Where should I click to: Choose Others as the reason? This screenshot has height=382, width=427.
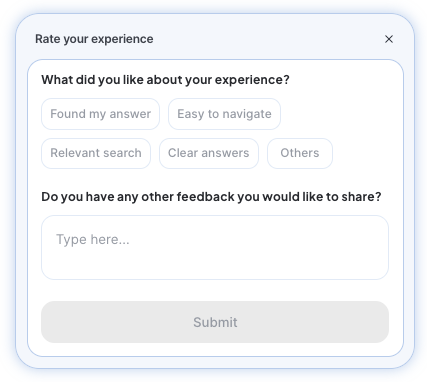pos(300,153)
